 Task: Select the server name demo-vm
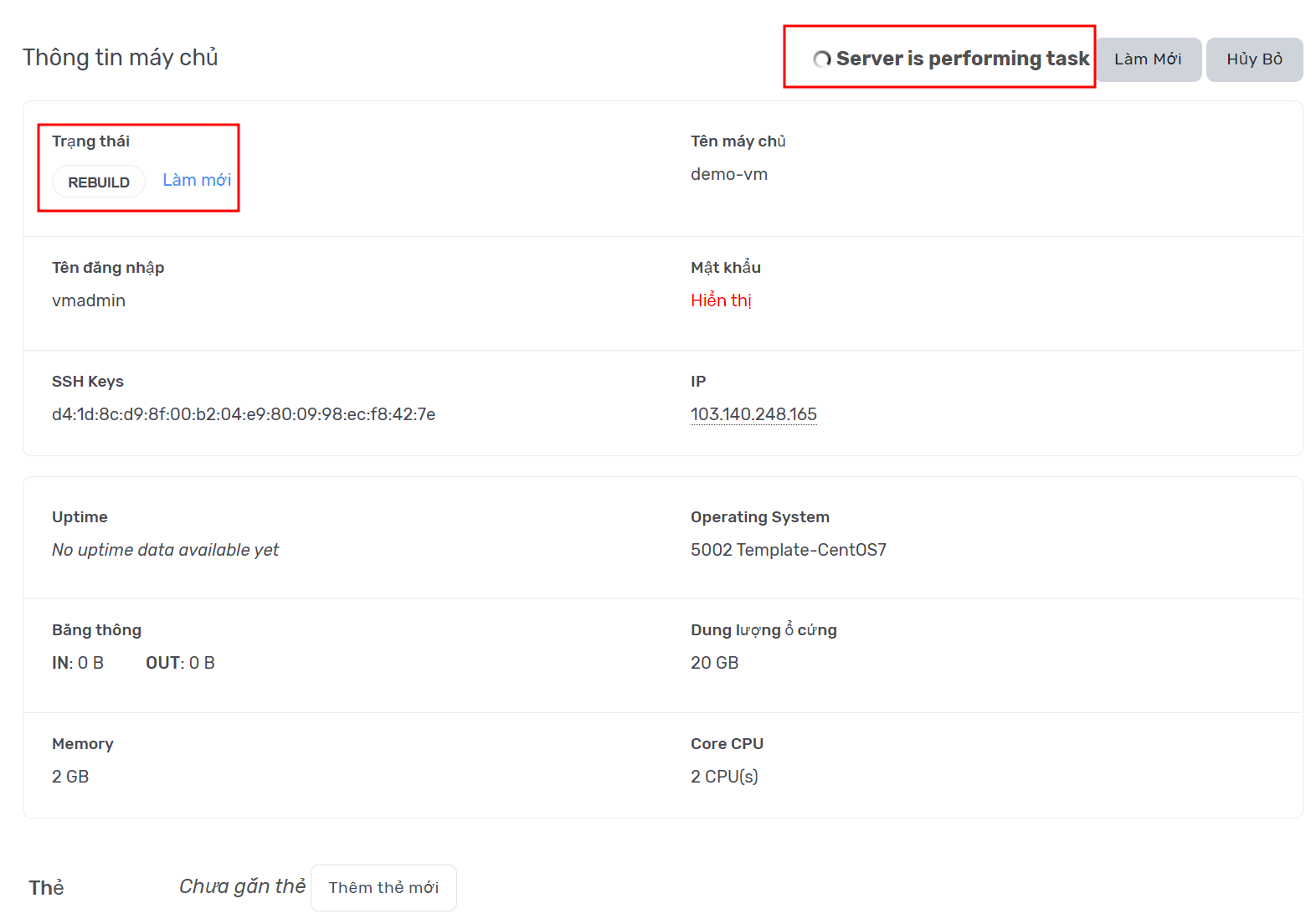[x=729, y=174]
